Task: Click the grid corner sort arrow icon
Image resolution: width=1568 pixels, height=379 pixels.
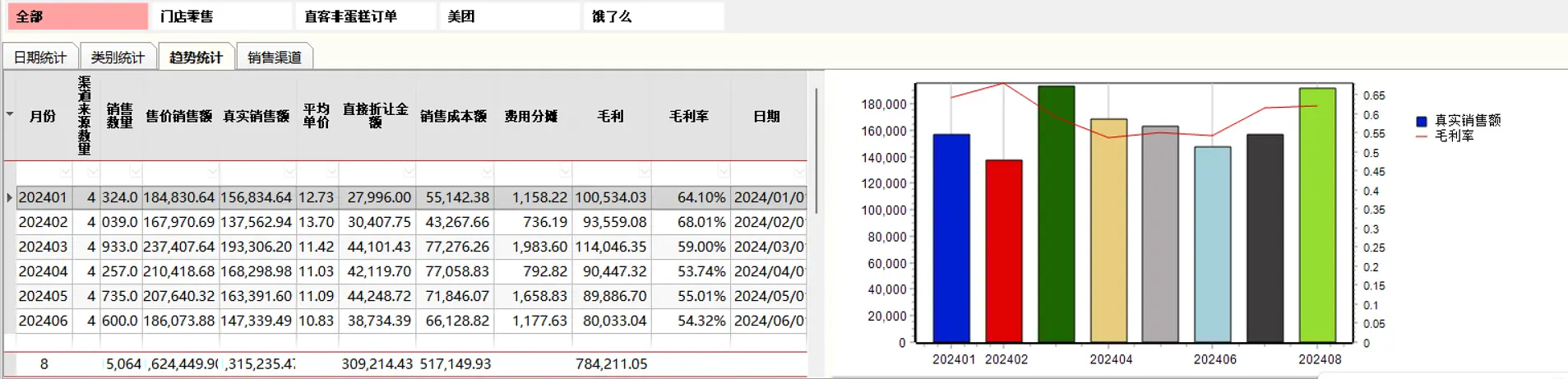Action: click(x=10, y=114)
